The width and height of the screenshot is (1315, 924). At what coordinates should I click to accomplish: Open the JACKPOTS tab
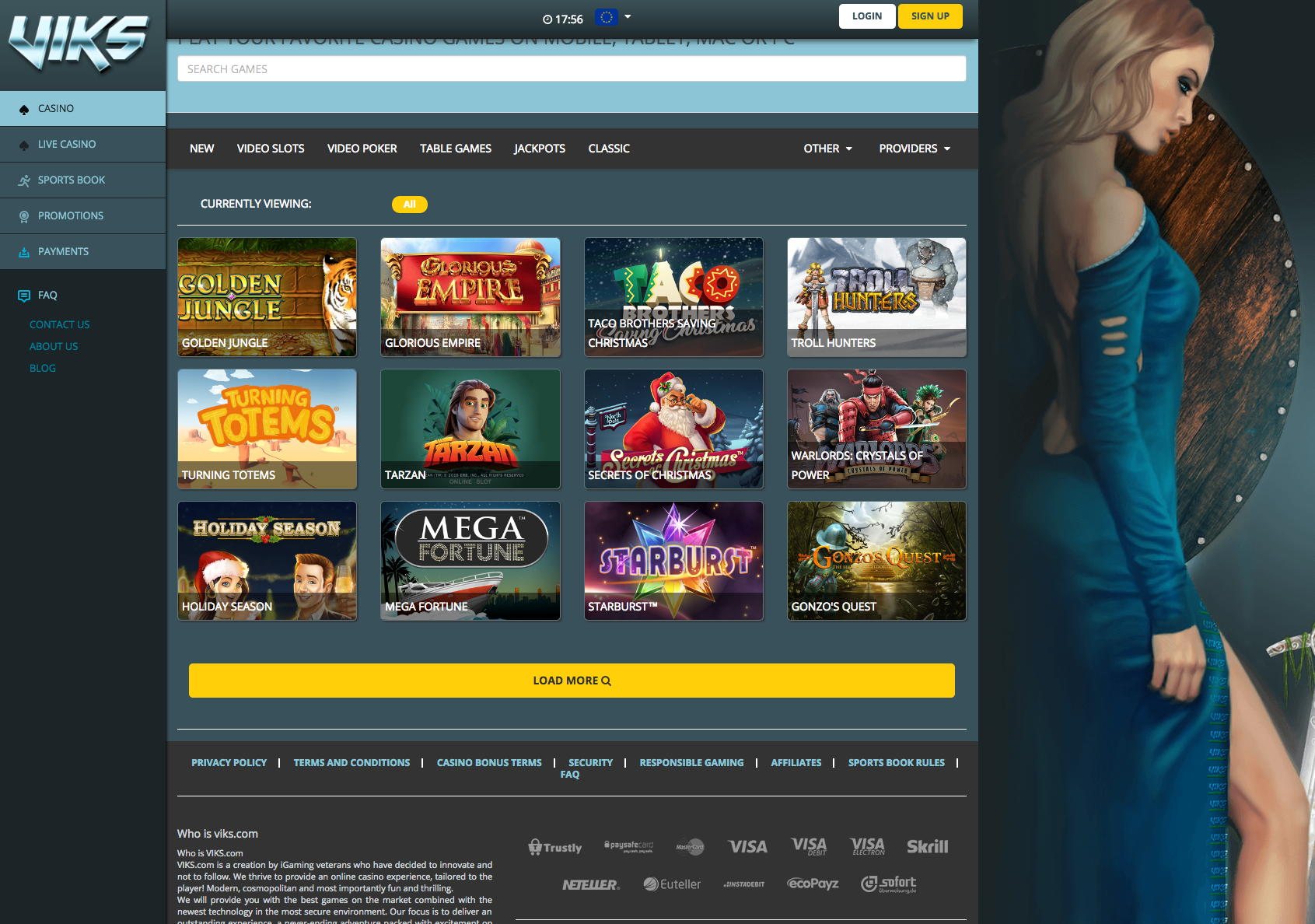[540, 149]
